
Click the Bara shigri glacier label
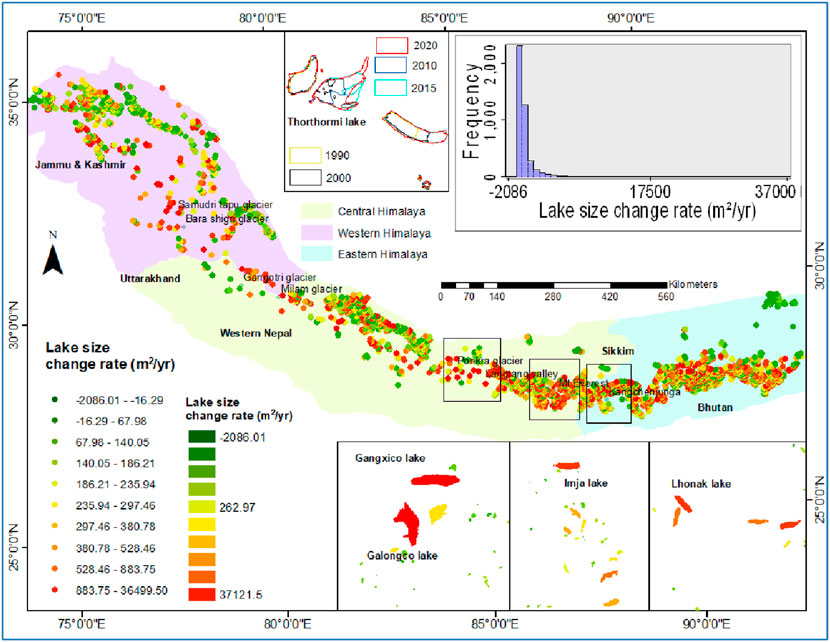pyautogui.click(x=227, y=218)
